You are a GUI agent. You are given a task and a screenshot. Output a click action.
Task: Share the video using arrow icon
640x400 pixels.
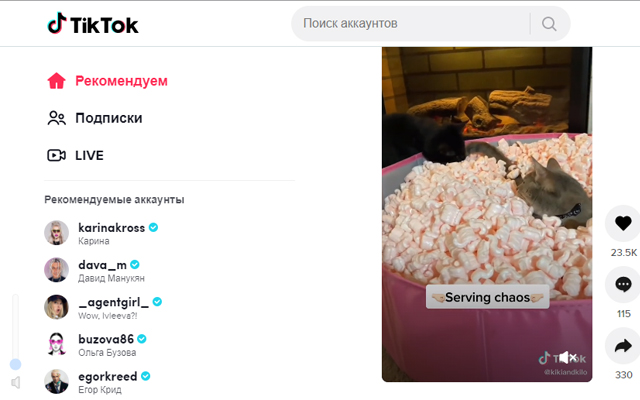point(623,346)
